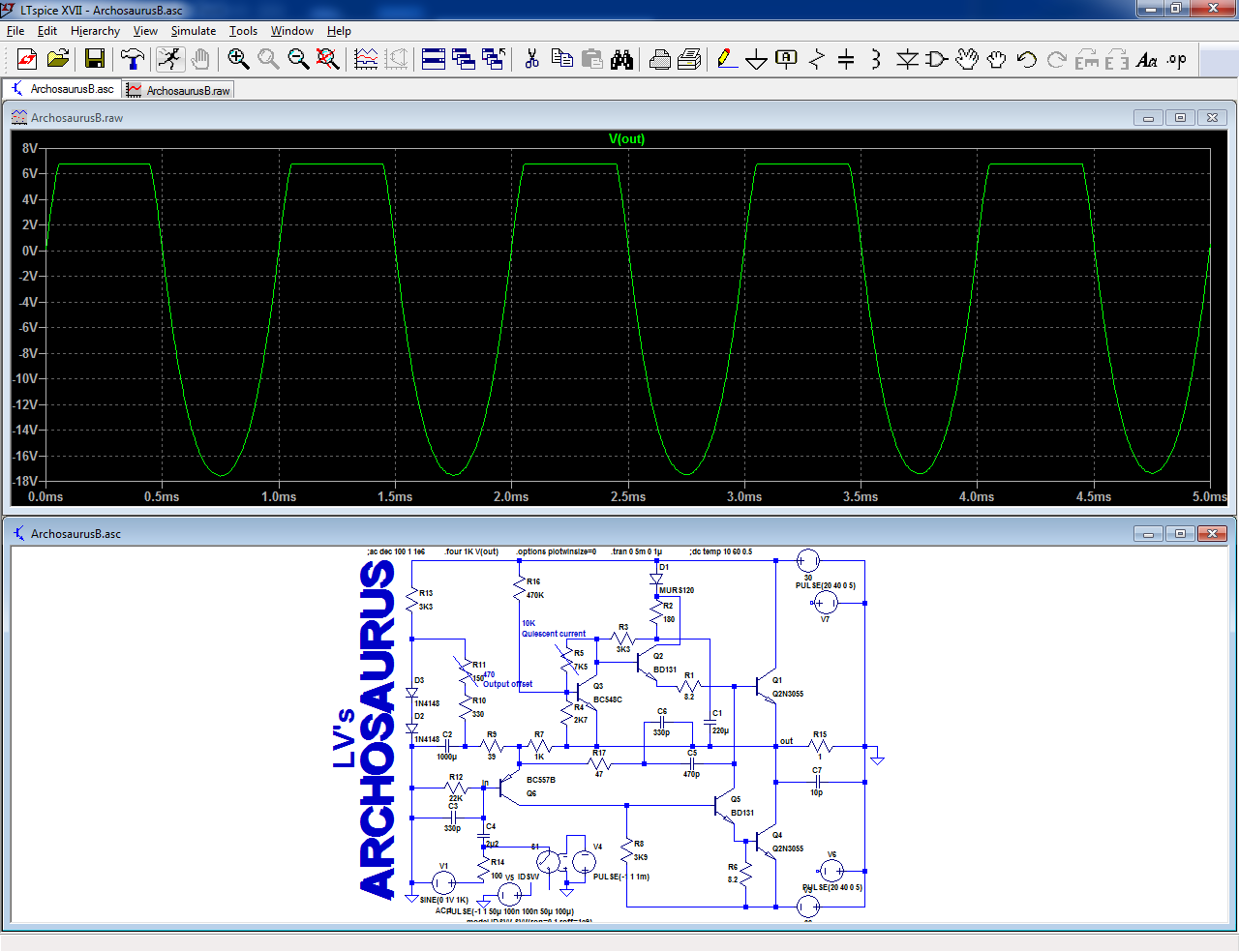Screen dimensions: 1239x952
Task: Select the Drag closed-hand tool
Action: point(997,59)
